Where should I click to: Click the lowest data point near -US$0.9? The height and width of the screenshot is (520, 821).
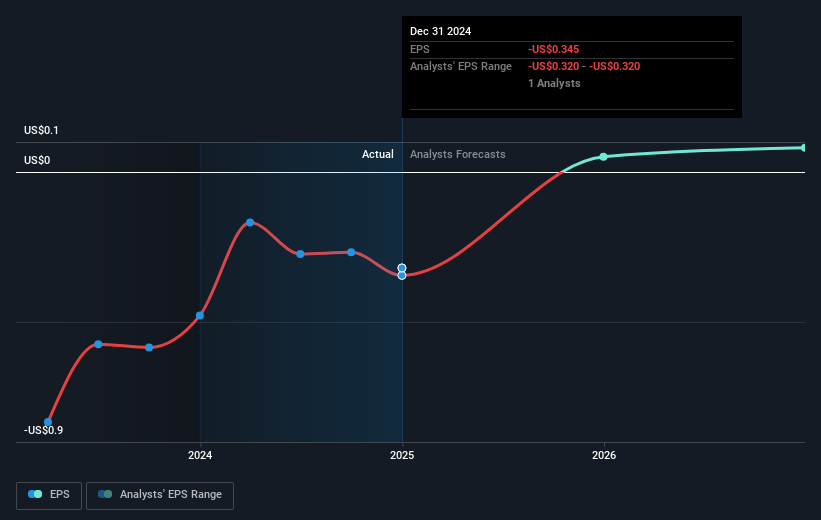pyautogui.click(x=48, y=422)
